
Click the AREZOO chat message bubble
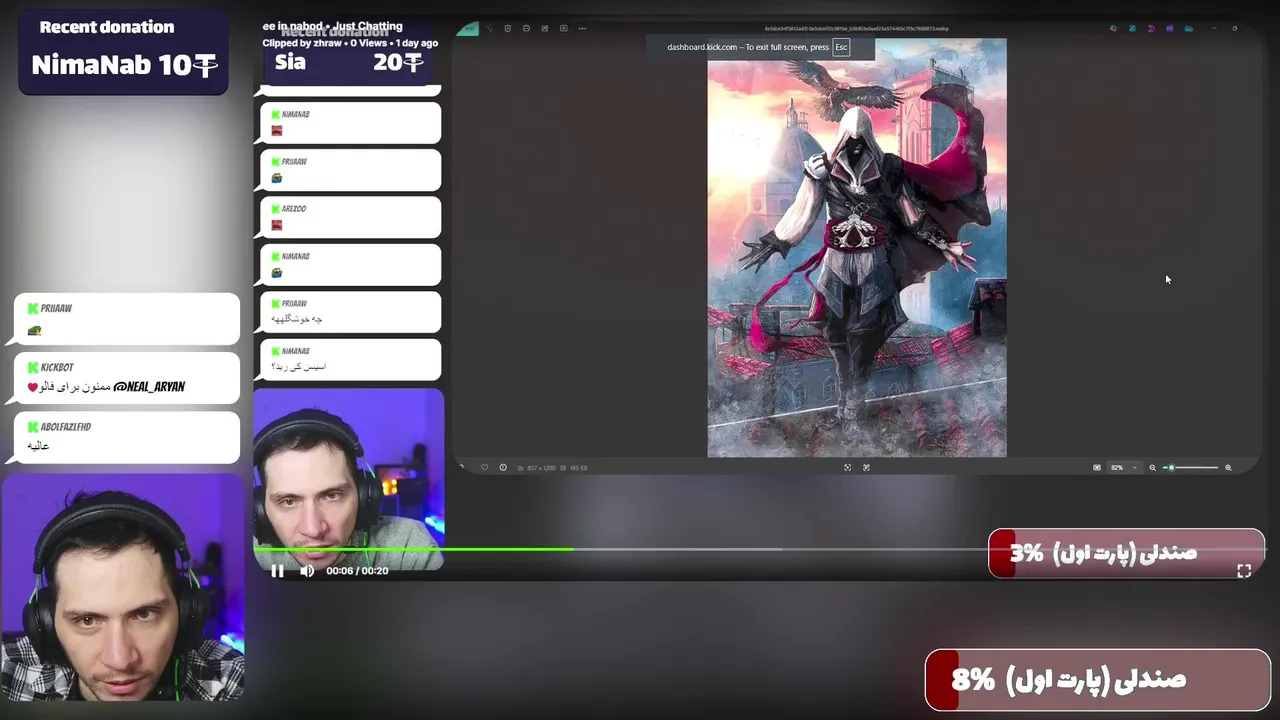pyautogui.click(x=350, y=217)
